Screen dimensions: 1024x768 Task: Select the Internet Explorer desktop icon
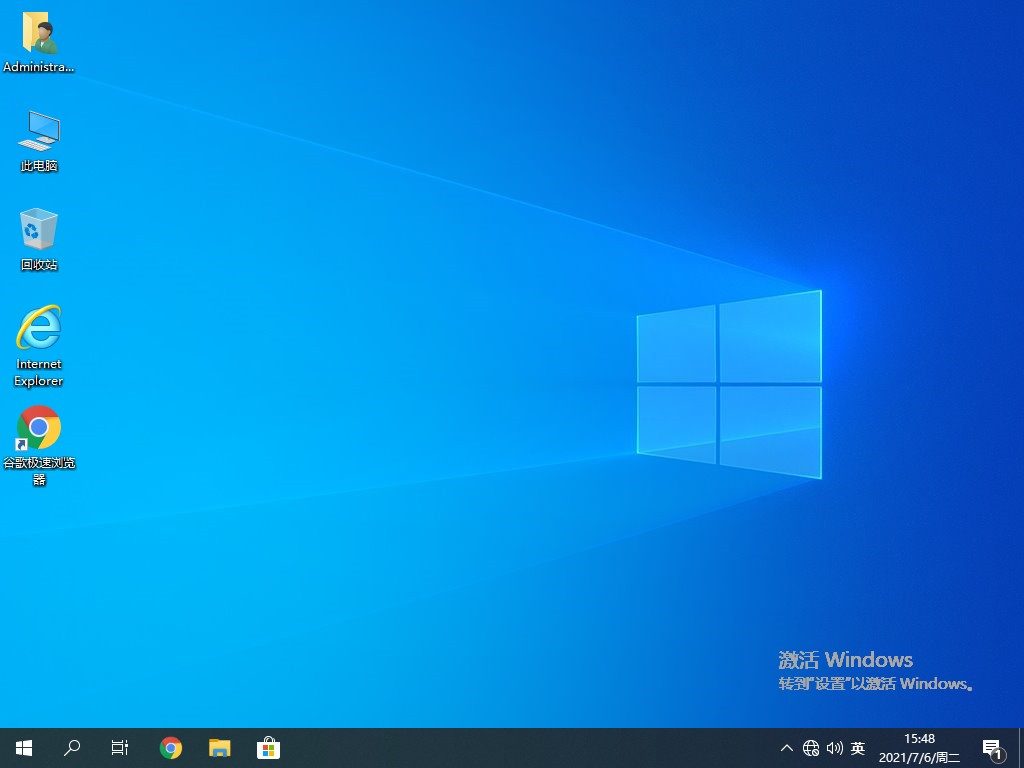pyautogui.click(x=39, y=345)
